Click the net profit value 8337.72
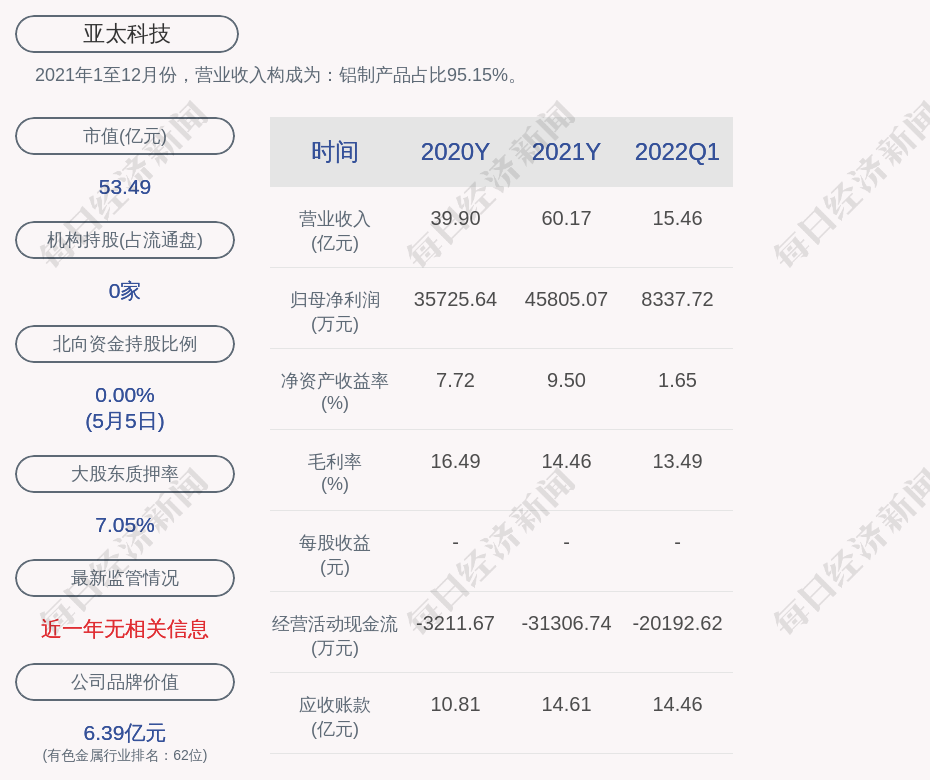Image resolution: width=930 pixels, height=780 pixels. (x=677, y=300)
